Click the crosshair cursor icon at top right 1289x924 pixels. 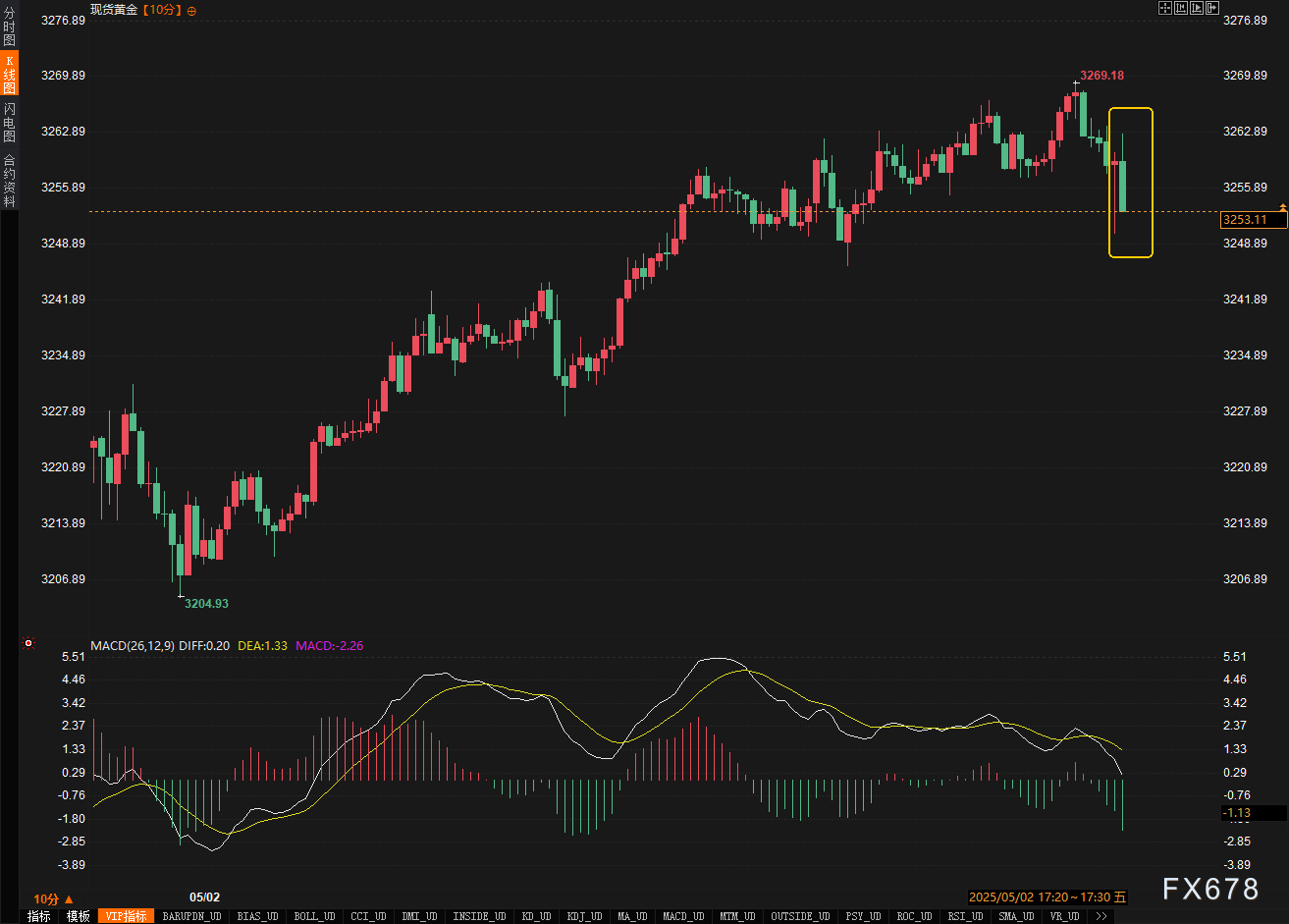[1165, 8]
